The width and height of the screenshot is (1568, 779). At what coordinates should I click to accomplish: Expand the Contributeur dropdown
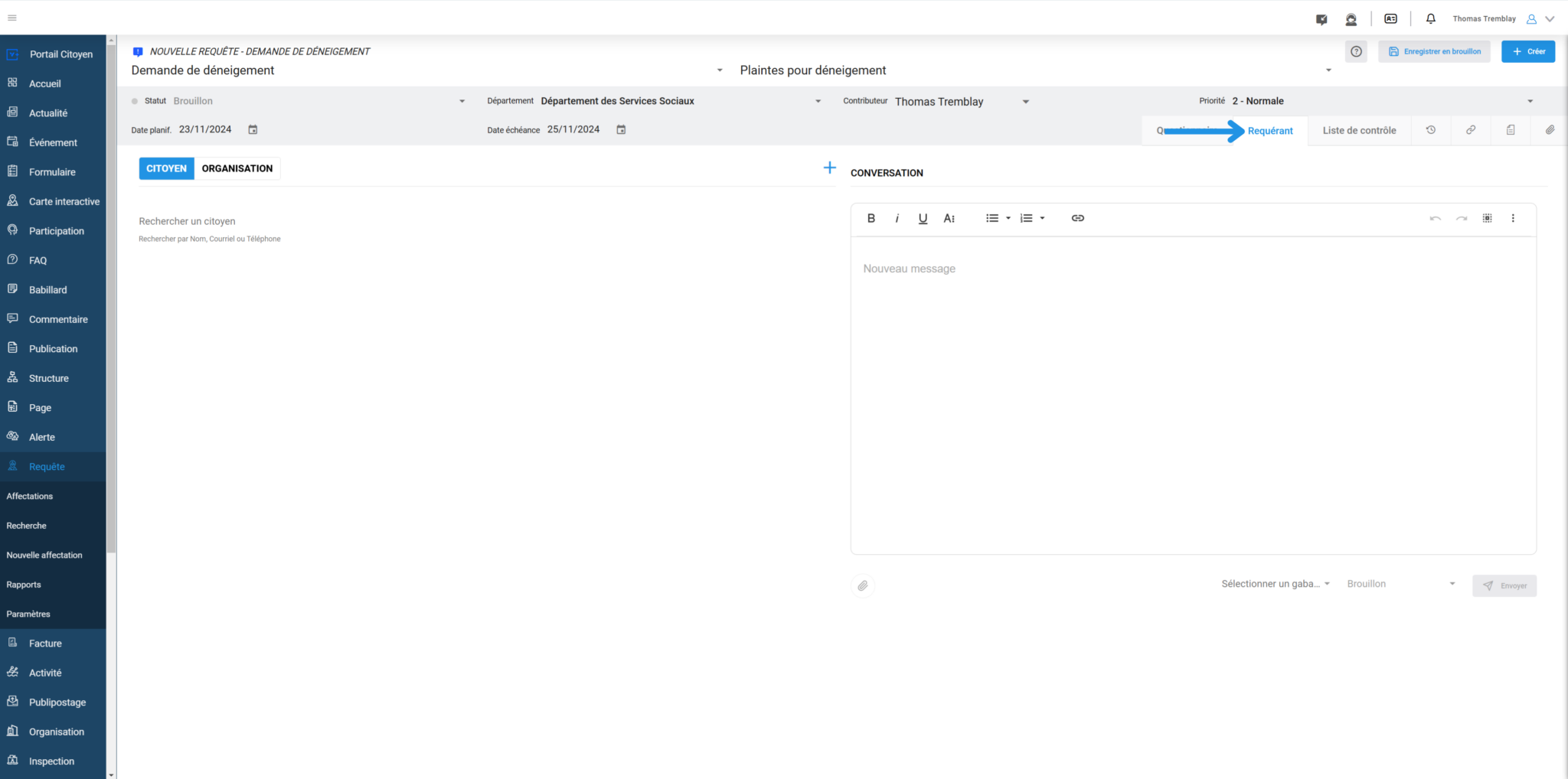point(1026,102)
